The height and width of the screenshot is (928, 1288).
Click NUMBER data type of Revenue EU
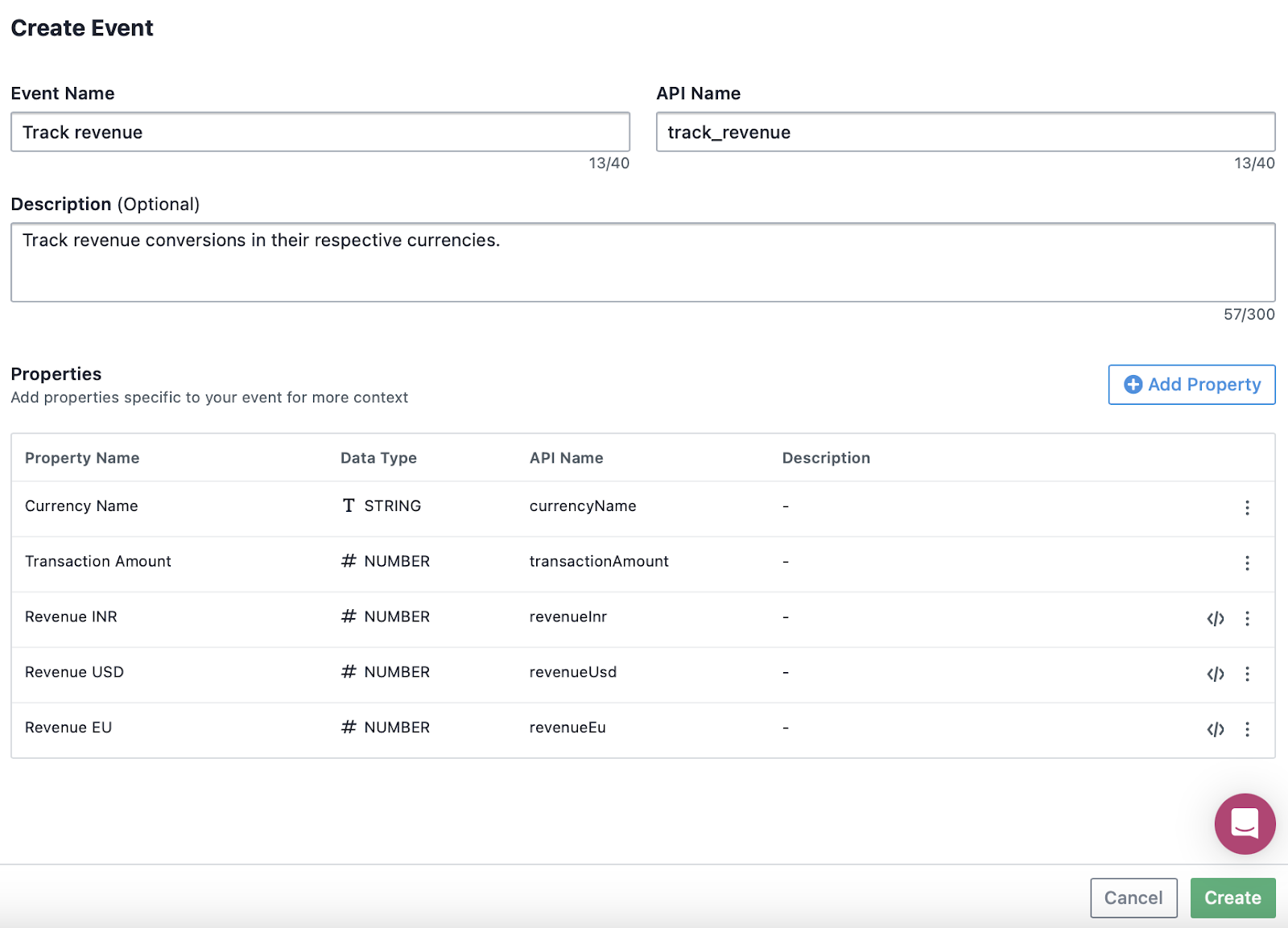tap(386, 728)
